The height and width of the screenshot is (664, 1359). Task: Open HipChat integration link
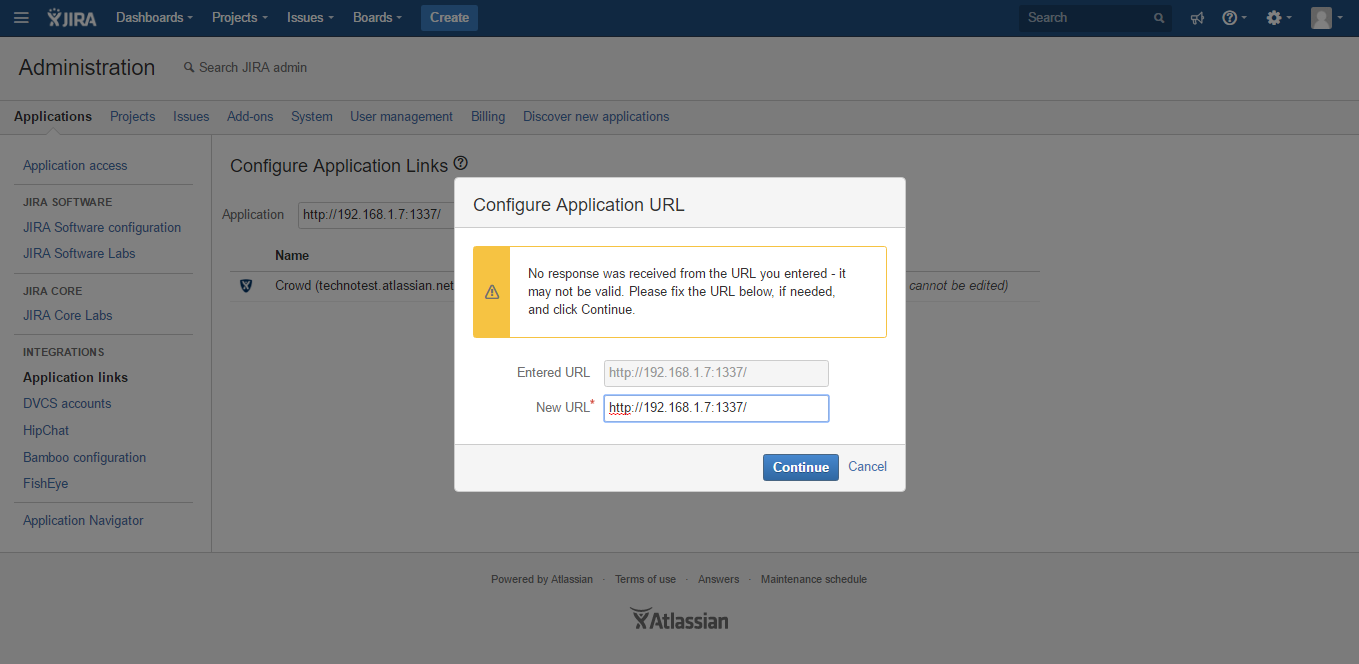click(x=46, y=431)
